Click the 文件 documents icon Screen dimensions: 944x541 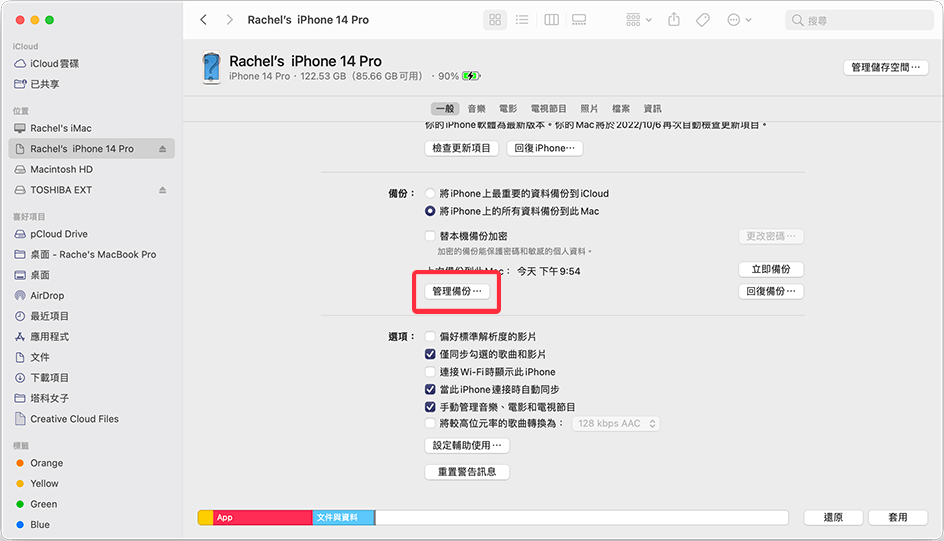click(x=20, y=357)
